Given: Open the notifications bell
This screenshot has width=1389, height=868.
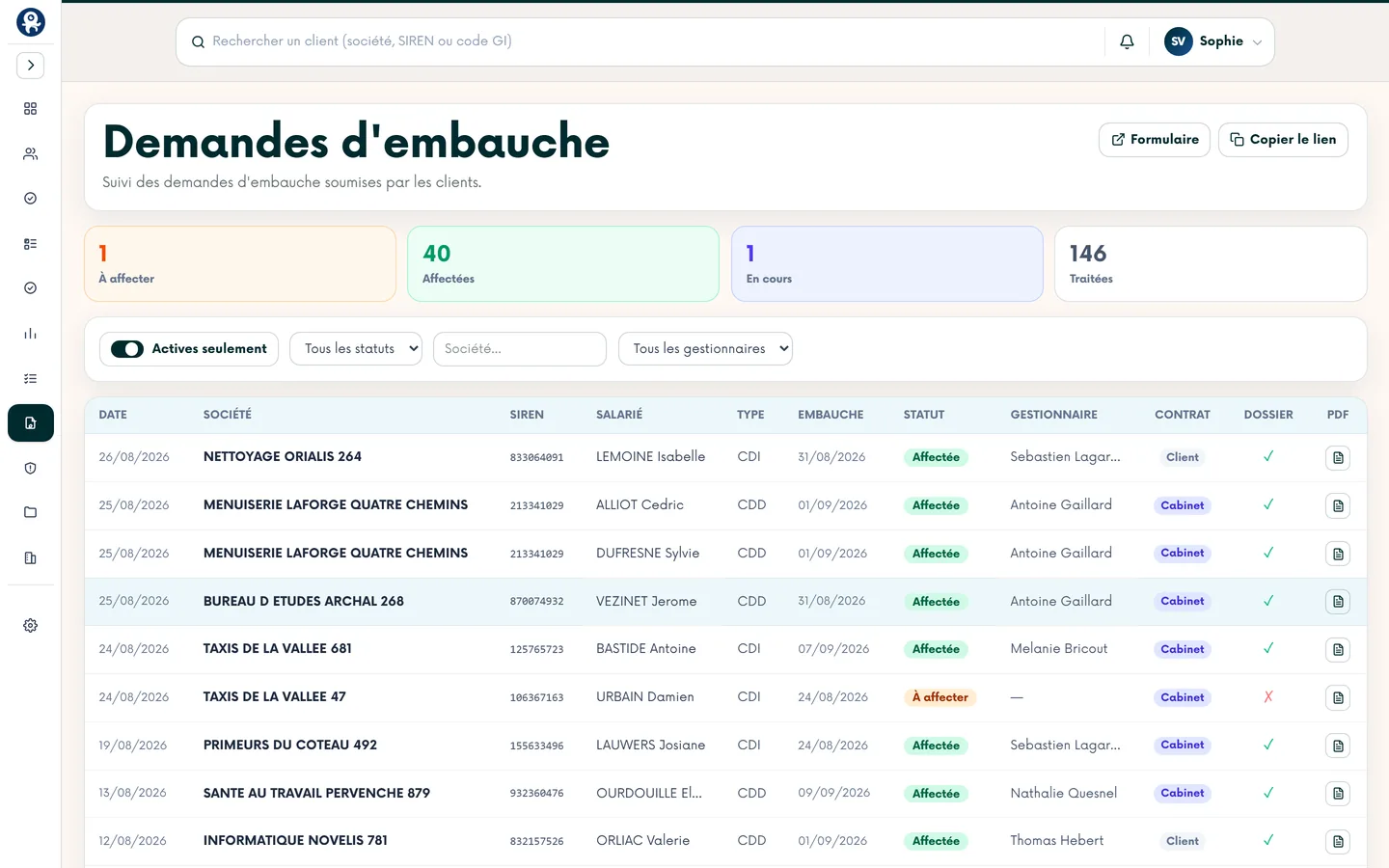Looking at the screenshot, I should (x=1127, y=41).
